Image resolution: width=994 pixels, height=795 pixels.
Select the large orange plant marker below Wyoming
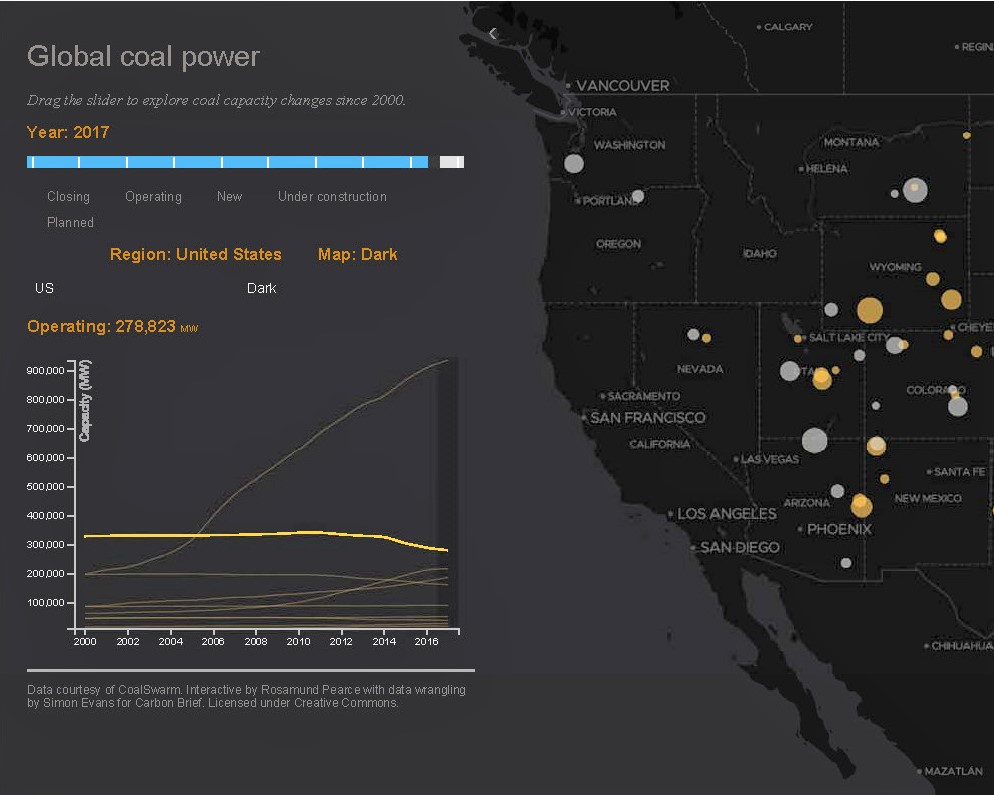pyautogui.click(x=870, y=310)
